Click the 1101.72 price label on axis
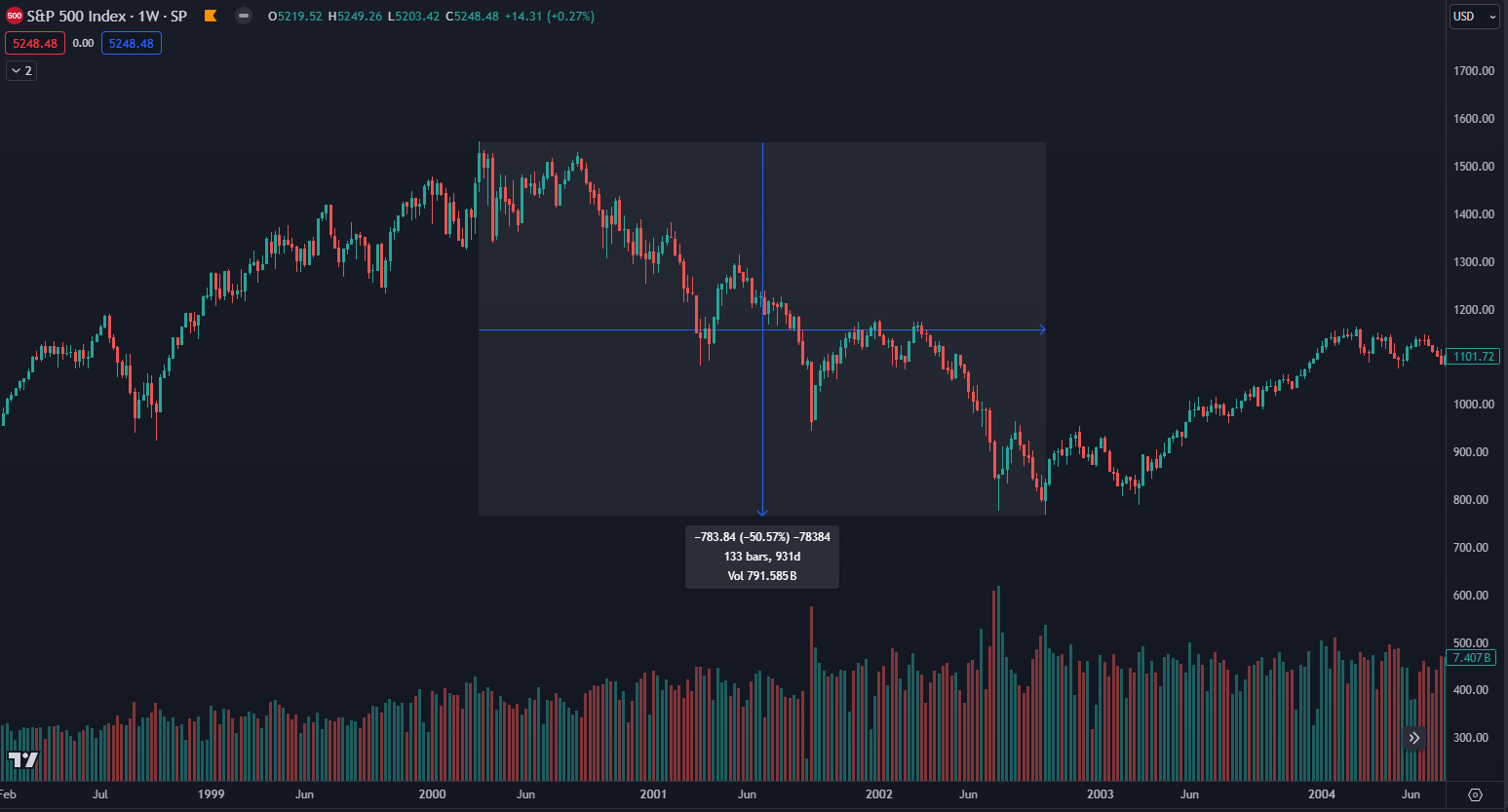The height and width of the screenshot is (812, 1508). (x=1473, y=357)
